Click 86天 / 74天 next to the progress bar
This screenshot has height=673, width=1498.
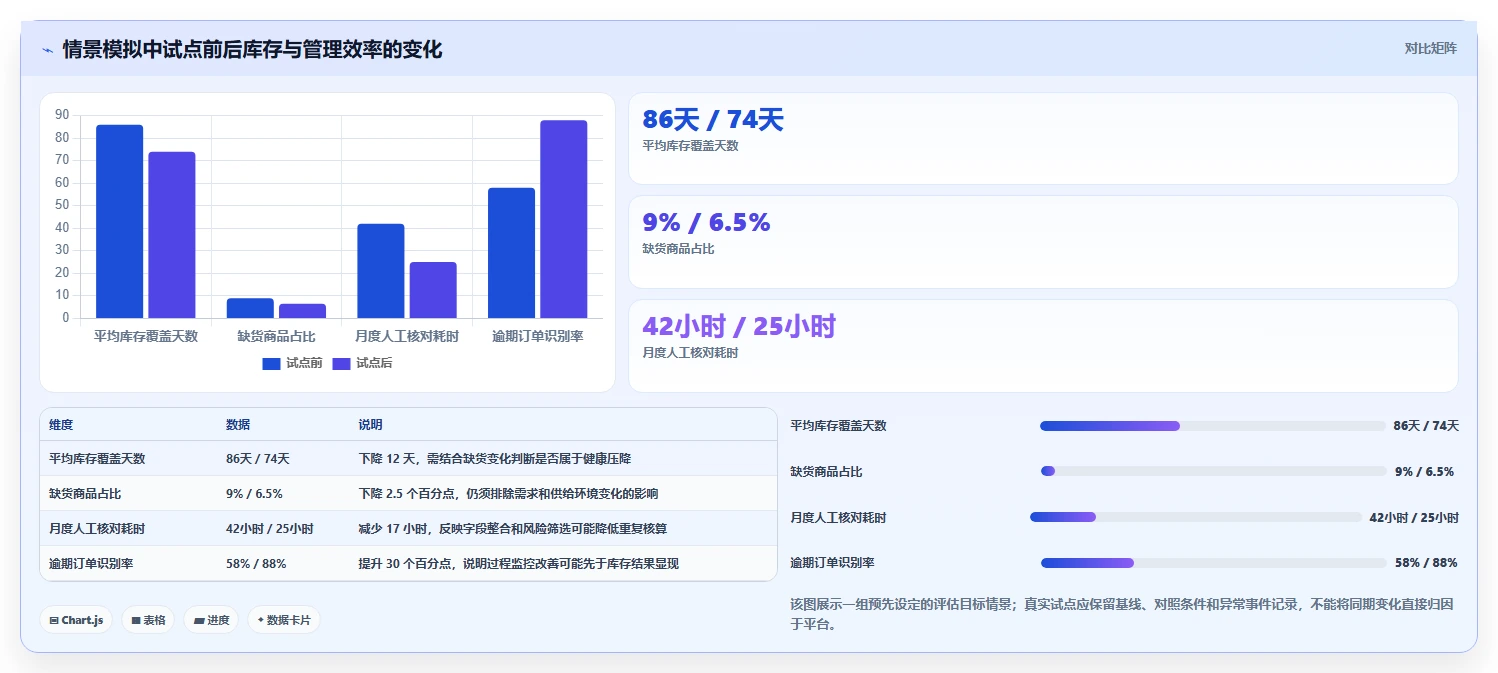pos(1426,426)
